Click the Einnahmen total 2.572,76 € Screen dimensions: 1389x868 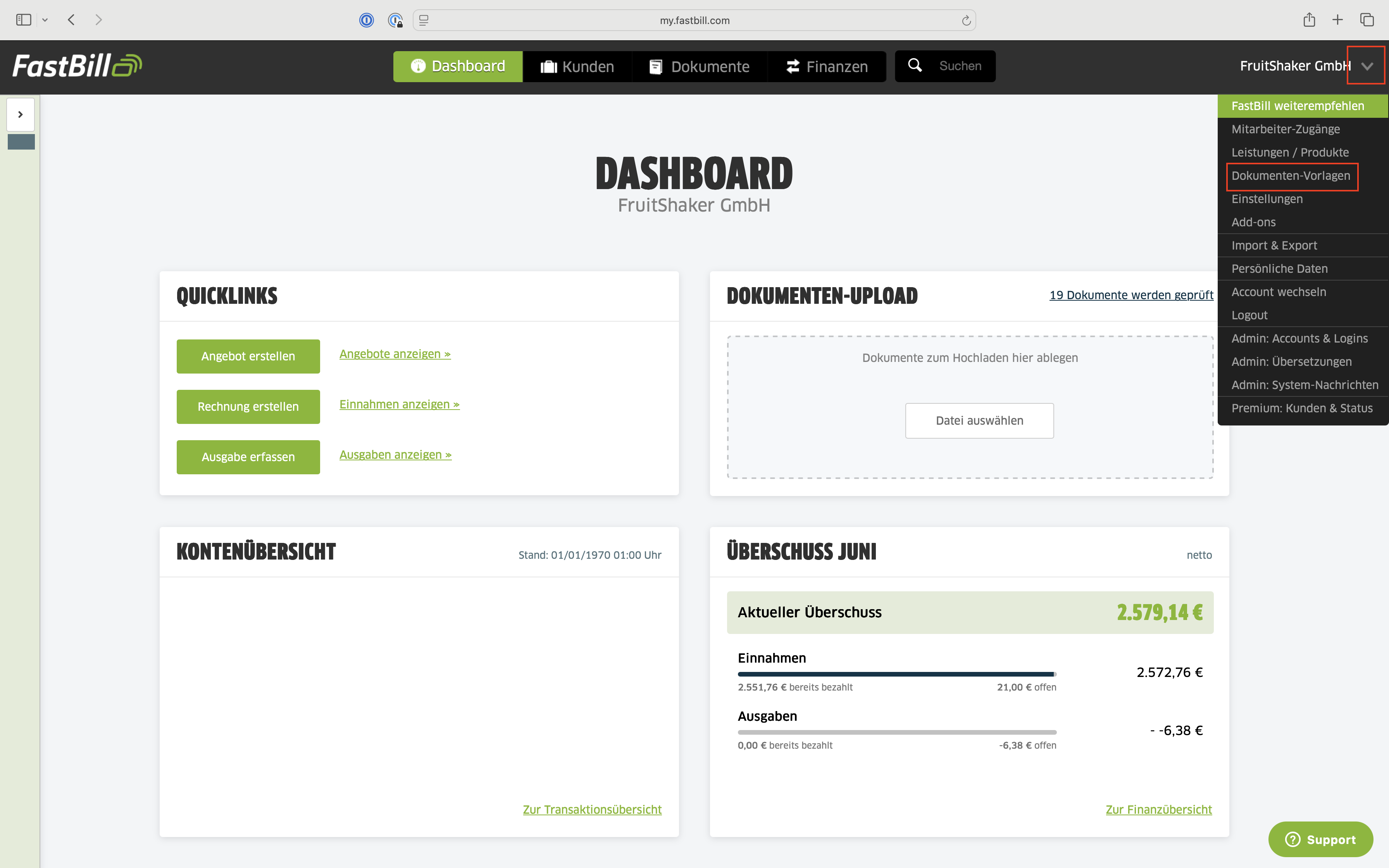tap(1170, 672)
